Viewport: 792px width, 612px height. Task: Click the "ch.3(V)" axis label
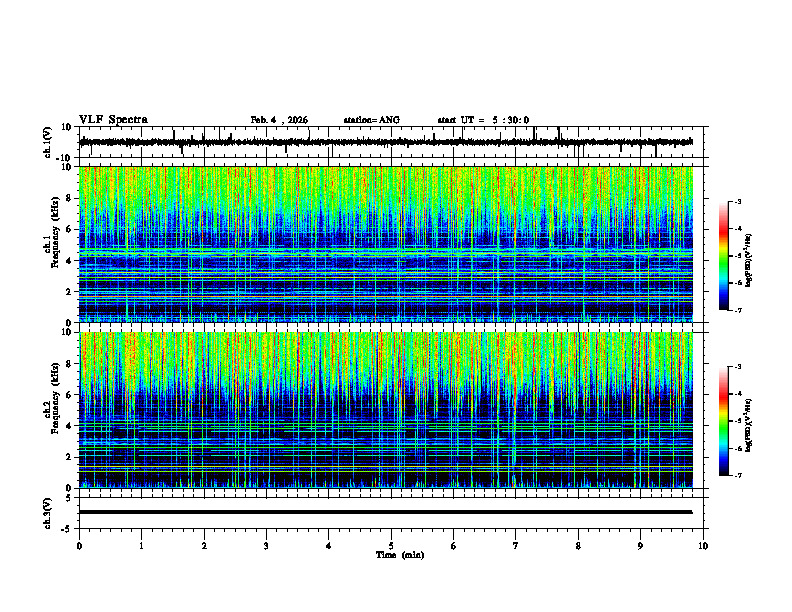pyautogui.click(x=48, y=513)
